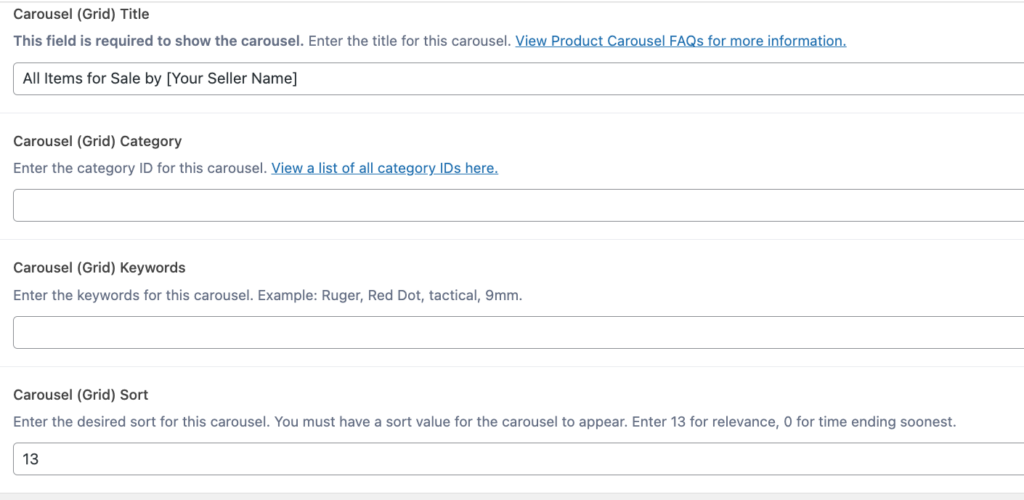Screen dimensions: 1024x500
Task: Click the Carousel (Grid) Title input field
Action: click(x=519, y=79)
